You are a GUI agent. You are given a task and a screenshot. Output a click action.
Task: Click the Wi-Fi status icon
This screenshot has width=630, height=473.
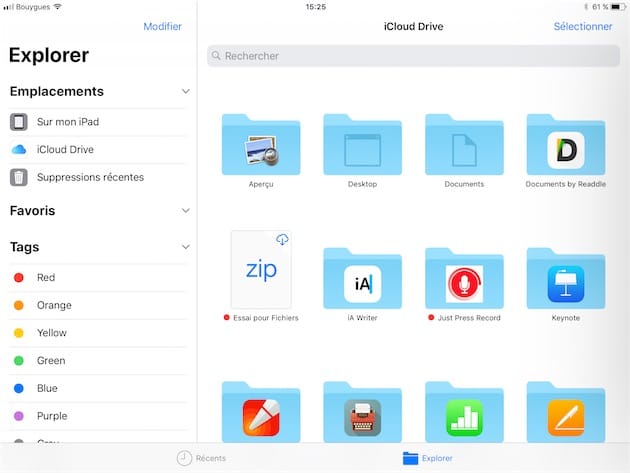coord(58,7)
